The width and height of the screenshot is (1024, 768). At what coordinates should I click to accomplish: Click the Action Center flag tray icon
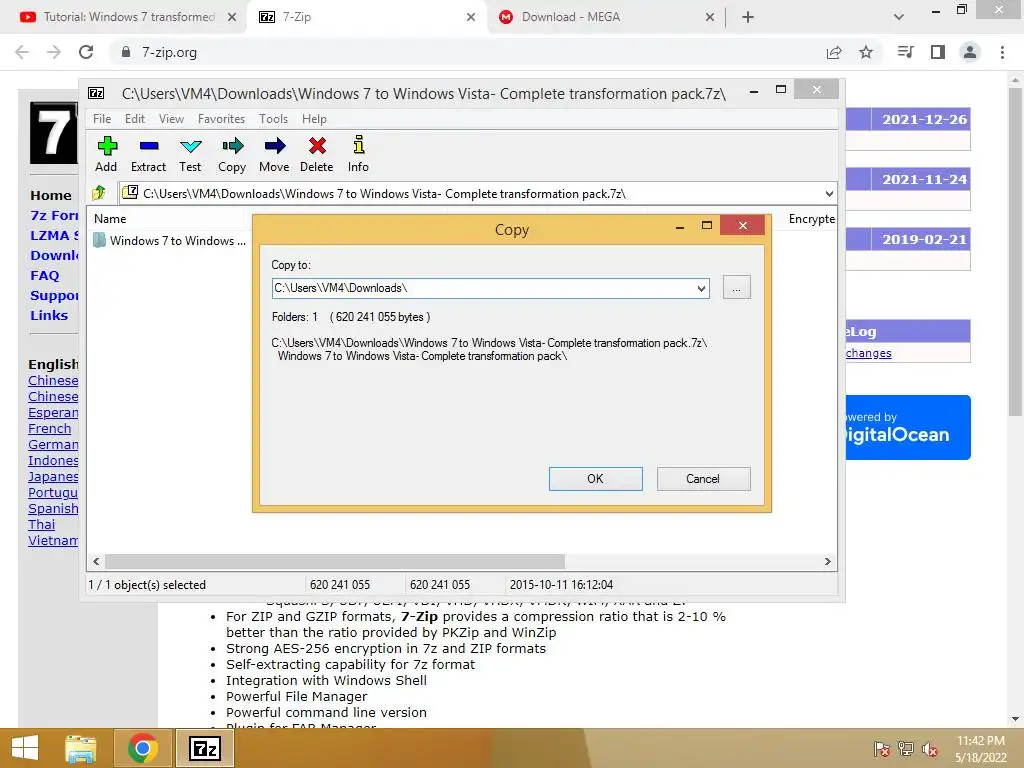pos(882,750)
